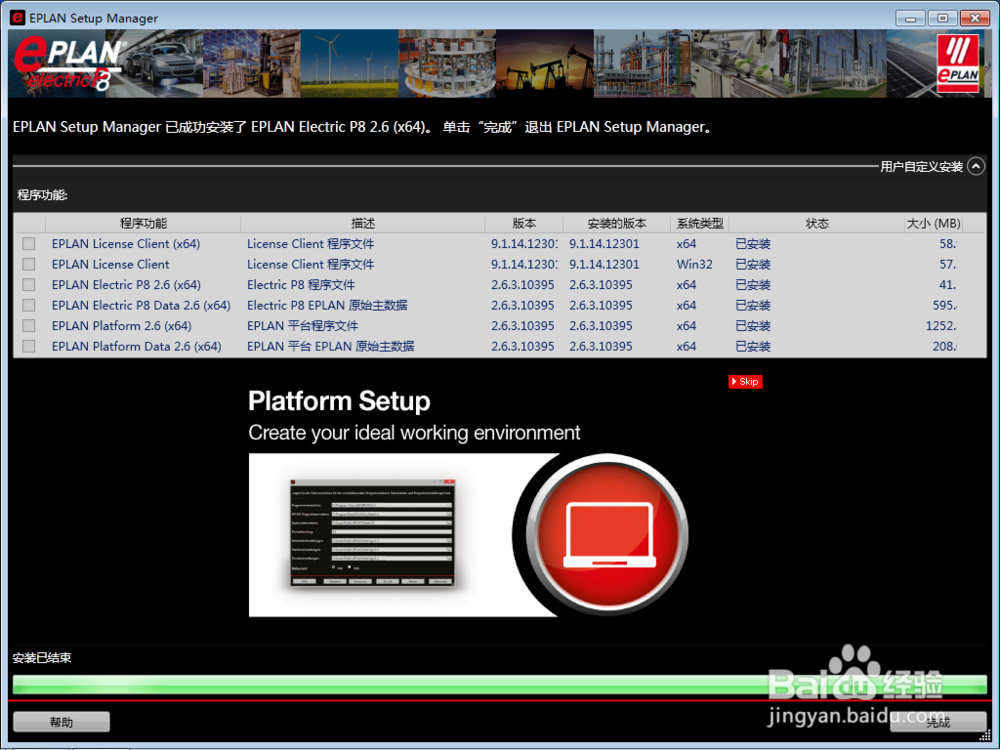Select the EPLAN Platform 2.6 (x64) name
This screenshot has height=750, width=1000.
[x=121, y=326]
